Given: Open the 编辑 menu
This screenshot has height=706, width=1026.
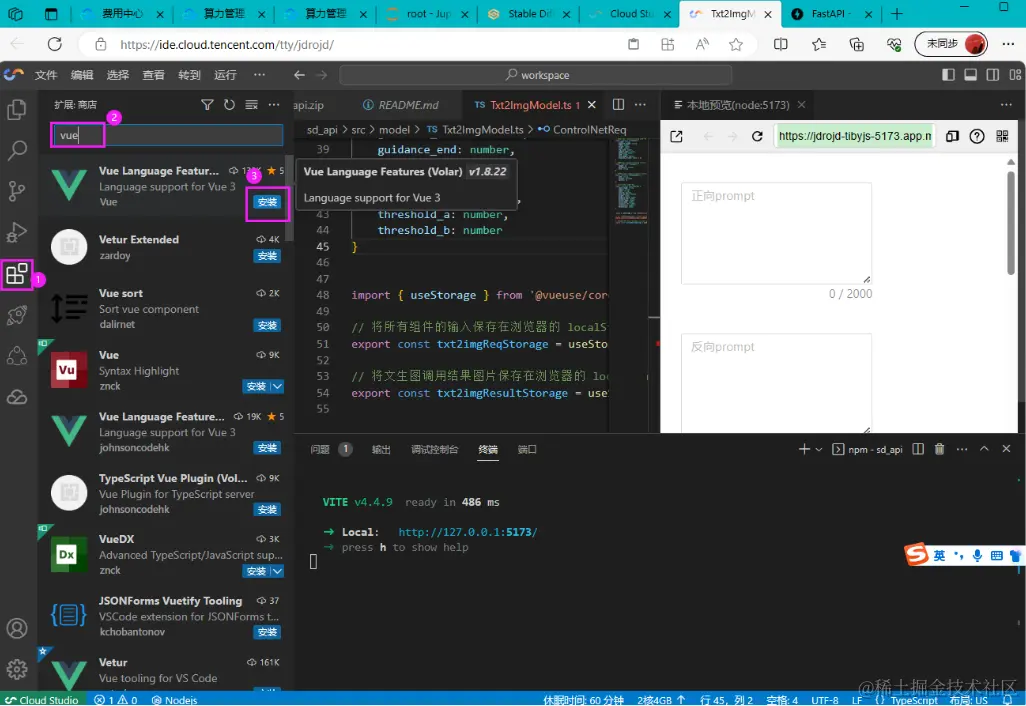Looking at the screenshot, I should click(82, 75).
